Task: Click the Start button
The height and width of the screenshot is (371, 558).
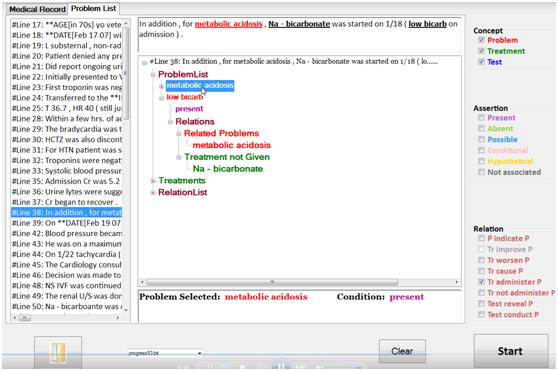Action: tap(511, 351)
